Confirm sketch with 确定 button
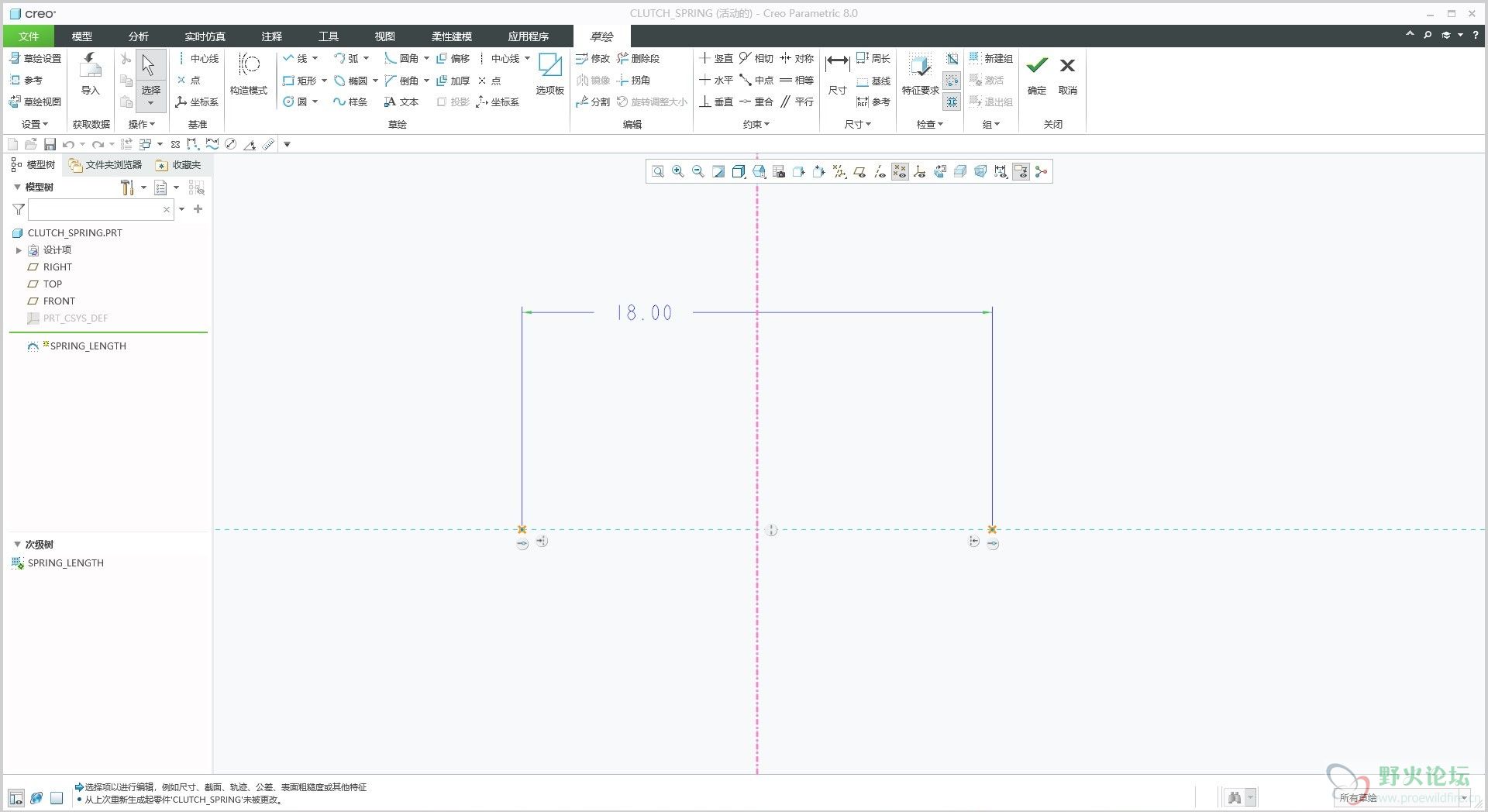The image size is (1488, 812). coord(1037,74)
